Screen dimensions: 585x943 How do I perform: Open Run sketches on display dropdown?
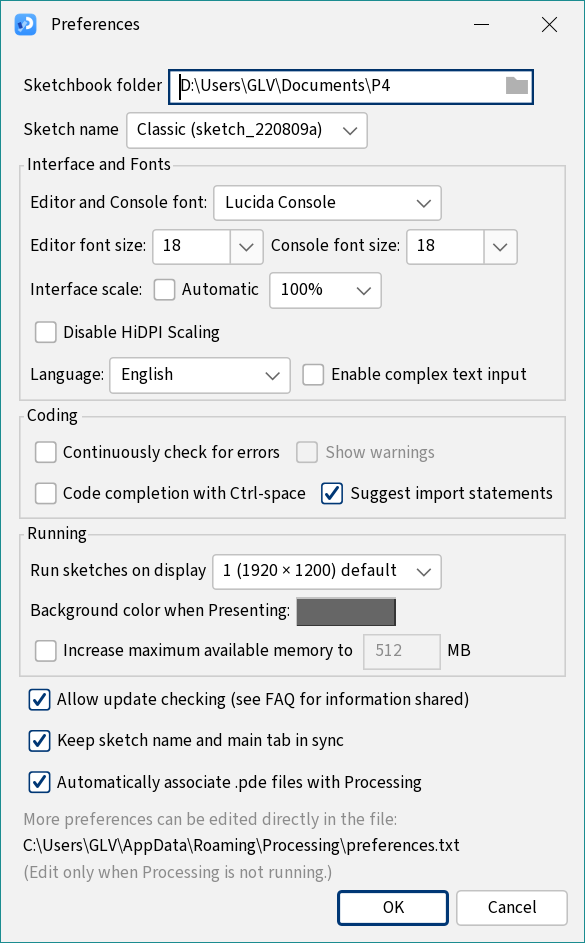coord(326,571)
